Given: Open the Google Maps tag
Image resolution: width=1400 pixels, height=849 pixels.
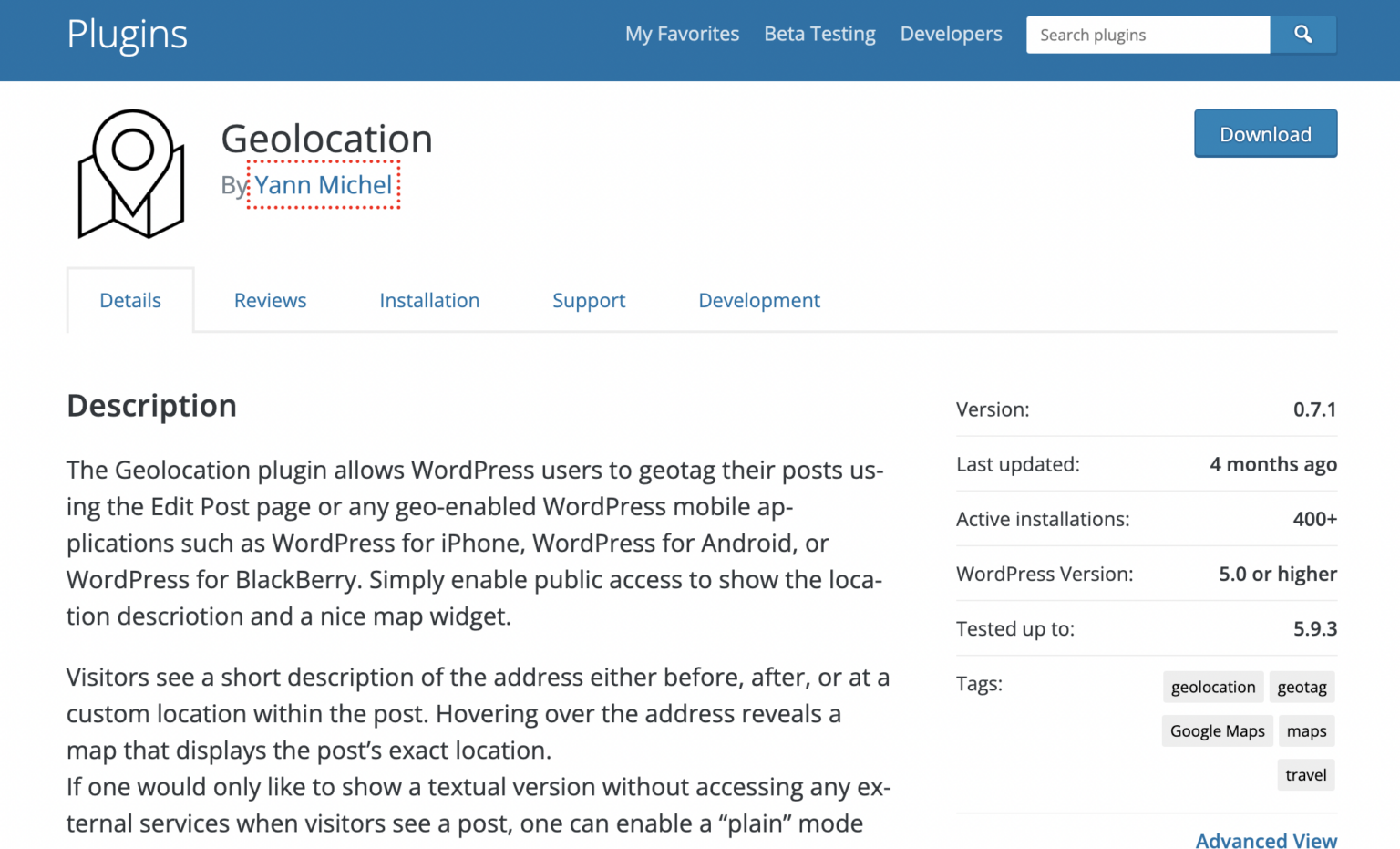Looking at the screenshot, I should tap(1217, 730).
